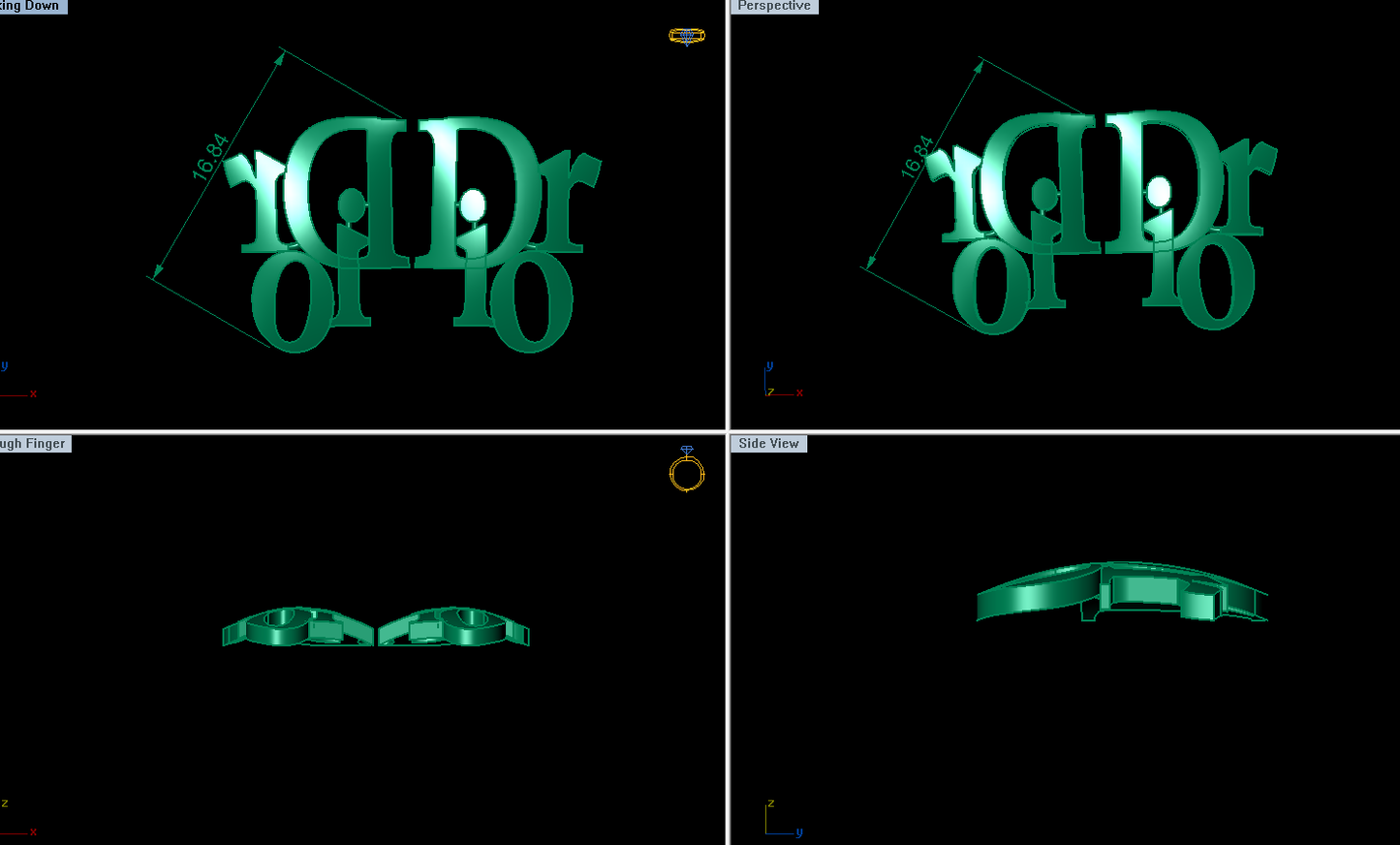Select the Side View viewport title label

[x=768, y=443]
